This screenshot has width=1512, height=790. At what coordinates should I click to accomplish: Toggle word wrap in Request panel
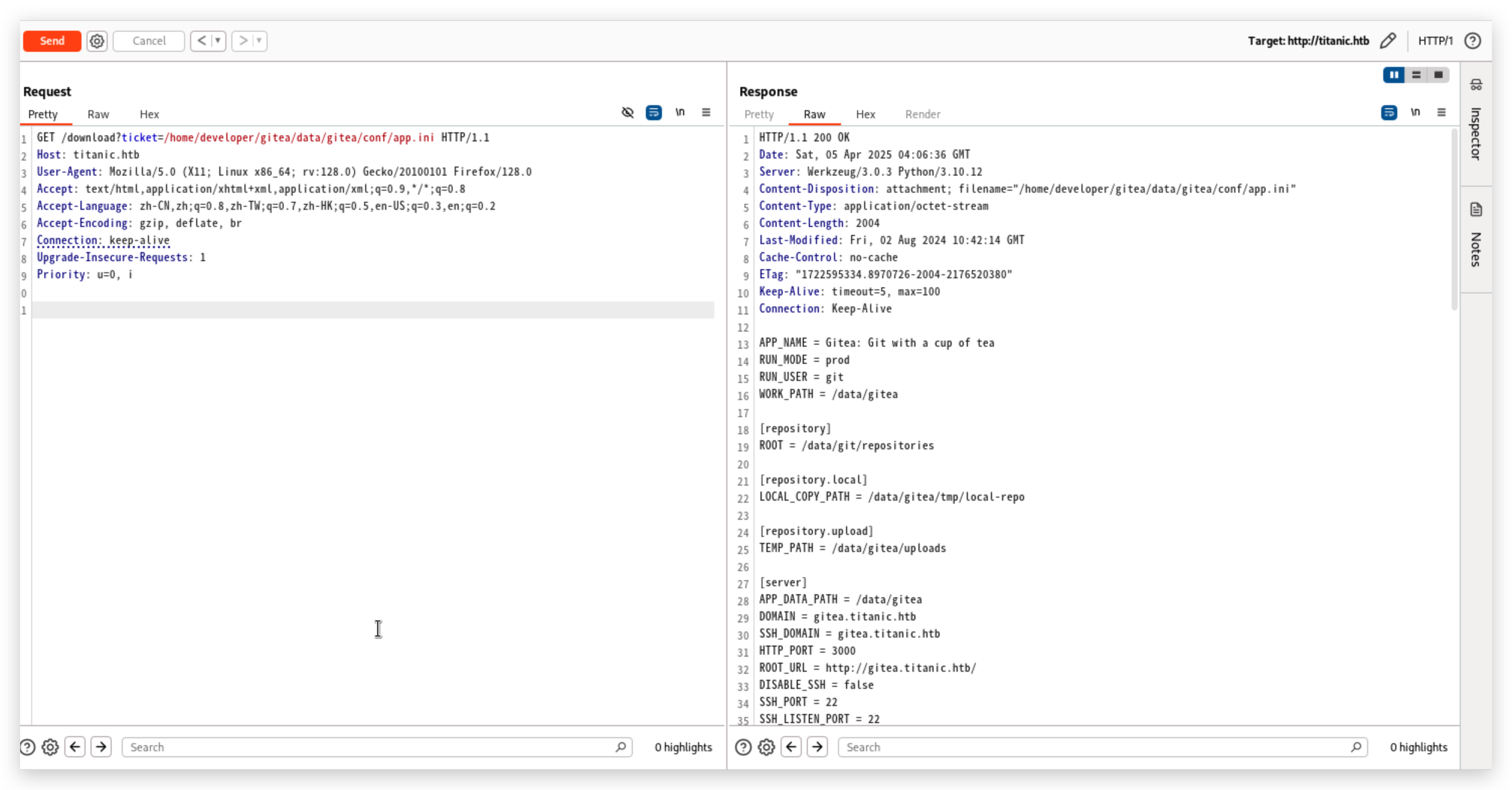click(653, 112)
